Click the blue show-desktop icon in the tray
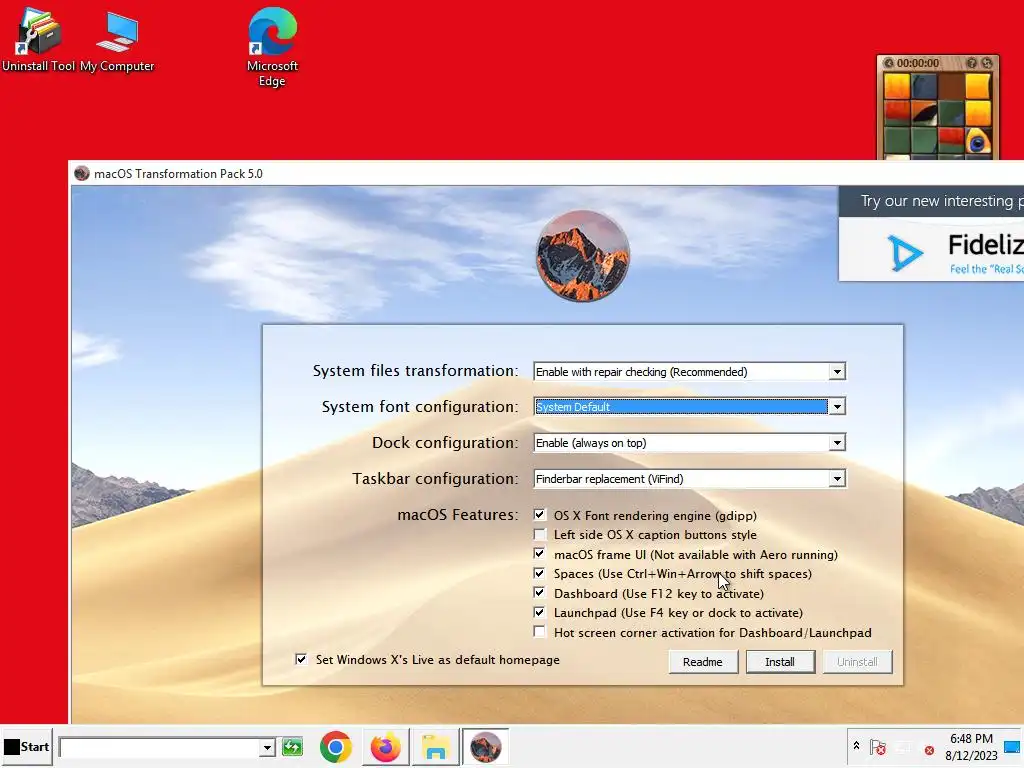 tap(1012, 746)
